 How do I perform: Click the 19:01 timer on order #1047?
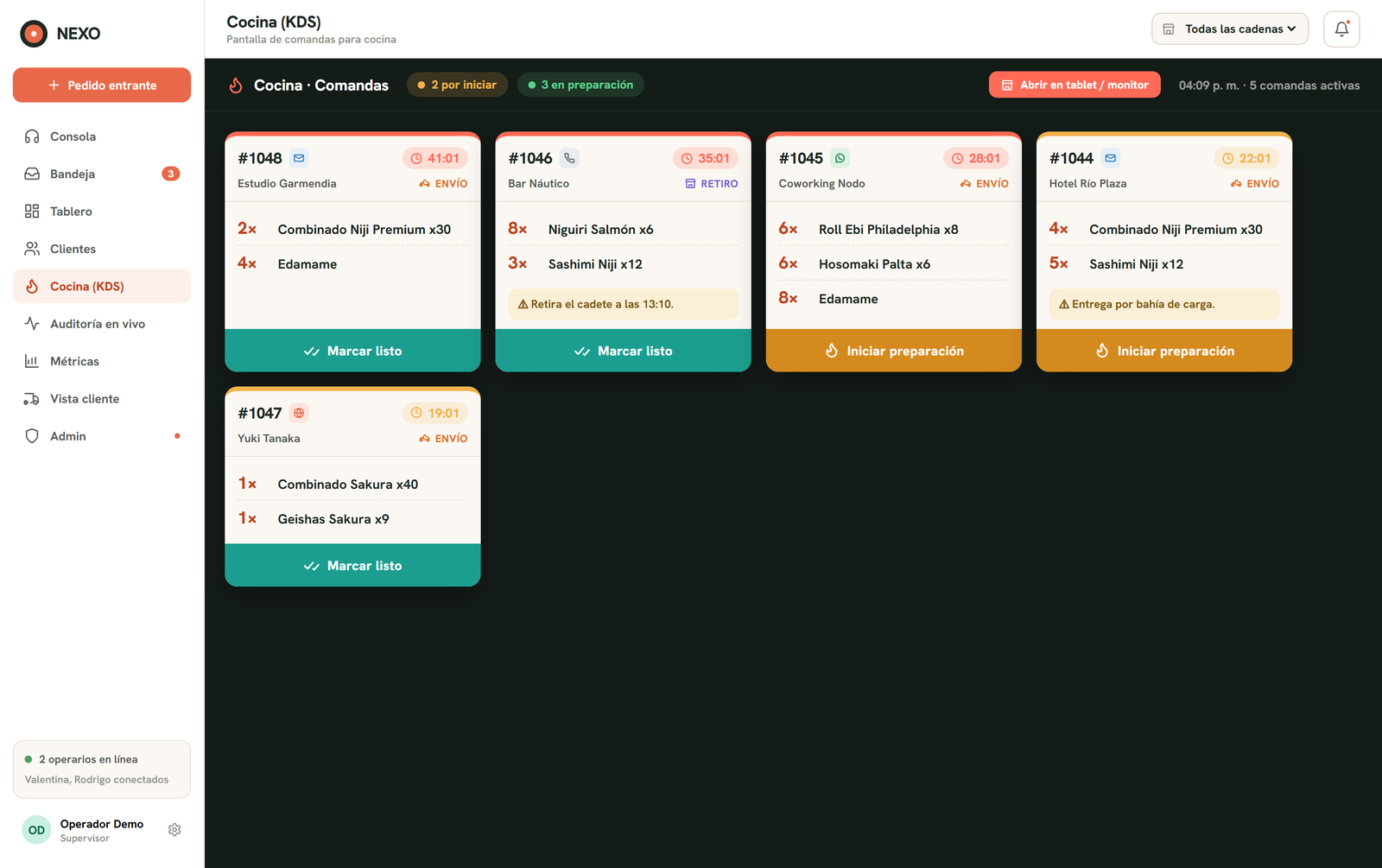[434, 413]
